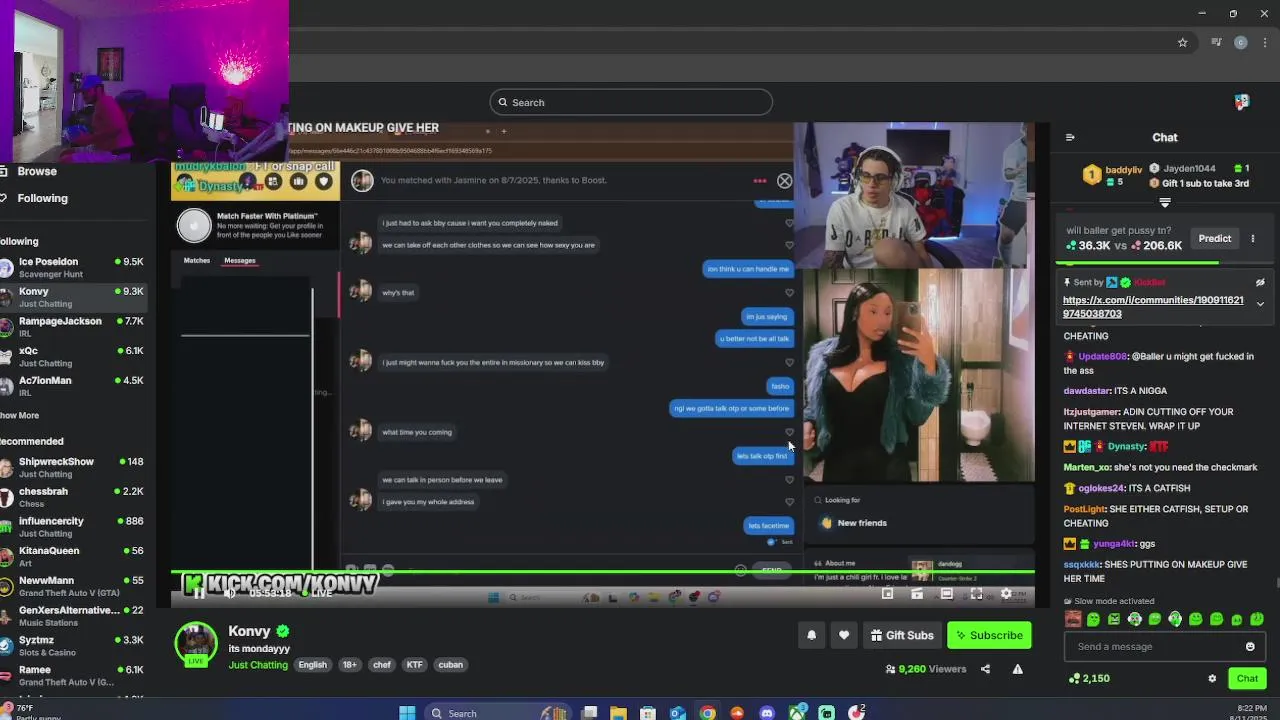1280x720 pixels.
Task: Bookmark page with star icon
Action: pos(1182,42)
